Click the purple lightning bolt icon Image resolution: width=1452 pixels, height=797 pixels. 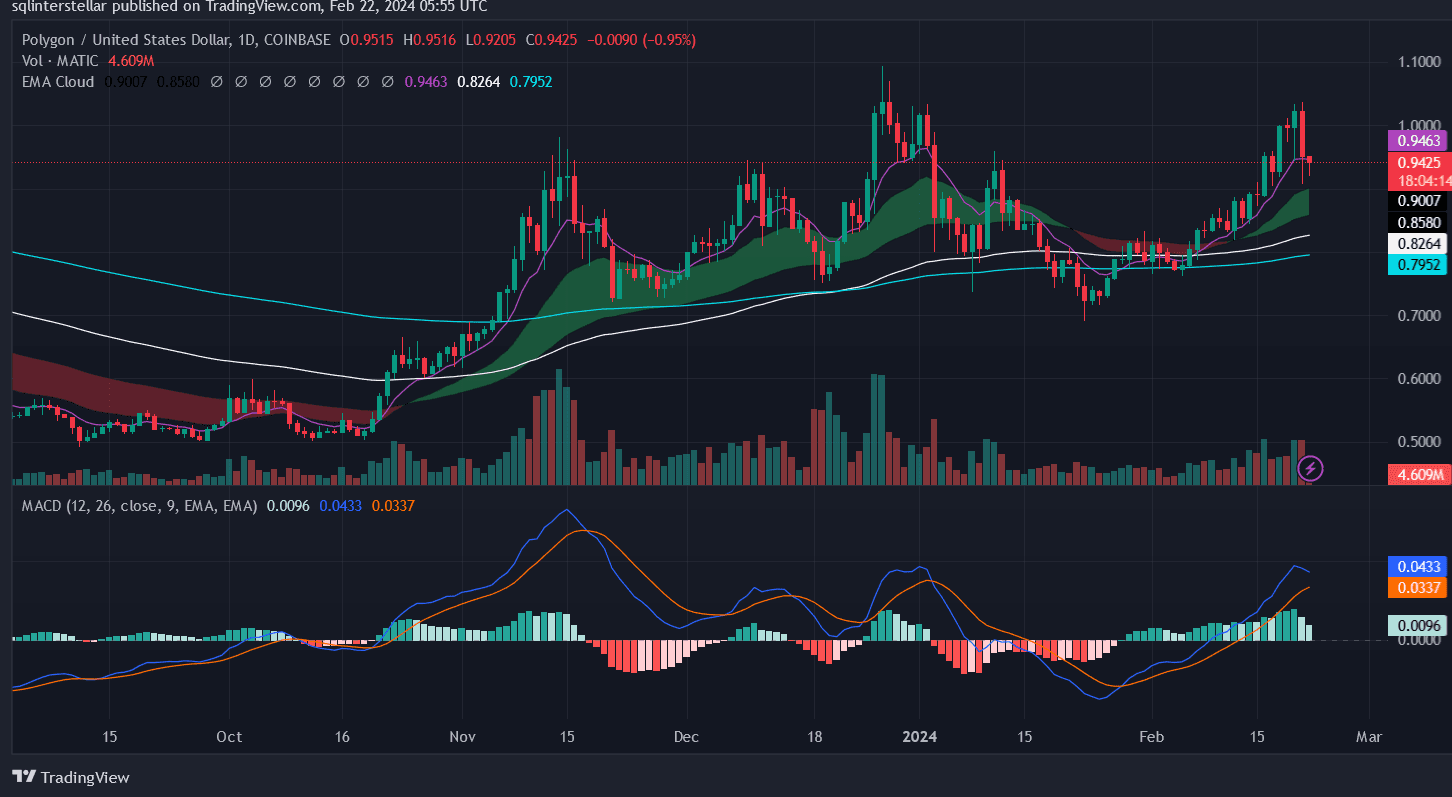tap(1311, 467)
